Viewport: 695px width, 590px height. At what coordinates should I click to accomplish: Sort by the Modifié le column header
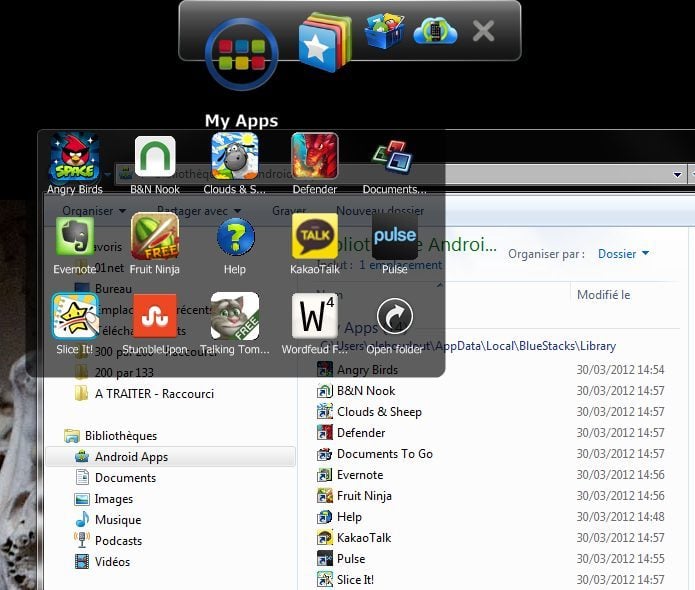click(x=603, y=295)
